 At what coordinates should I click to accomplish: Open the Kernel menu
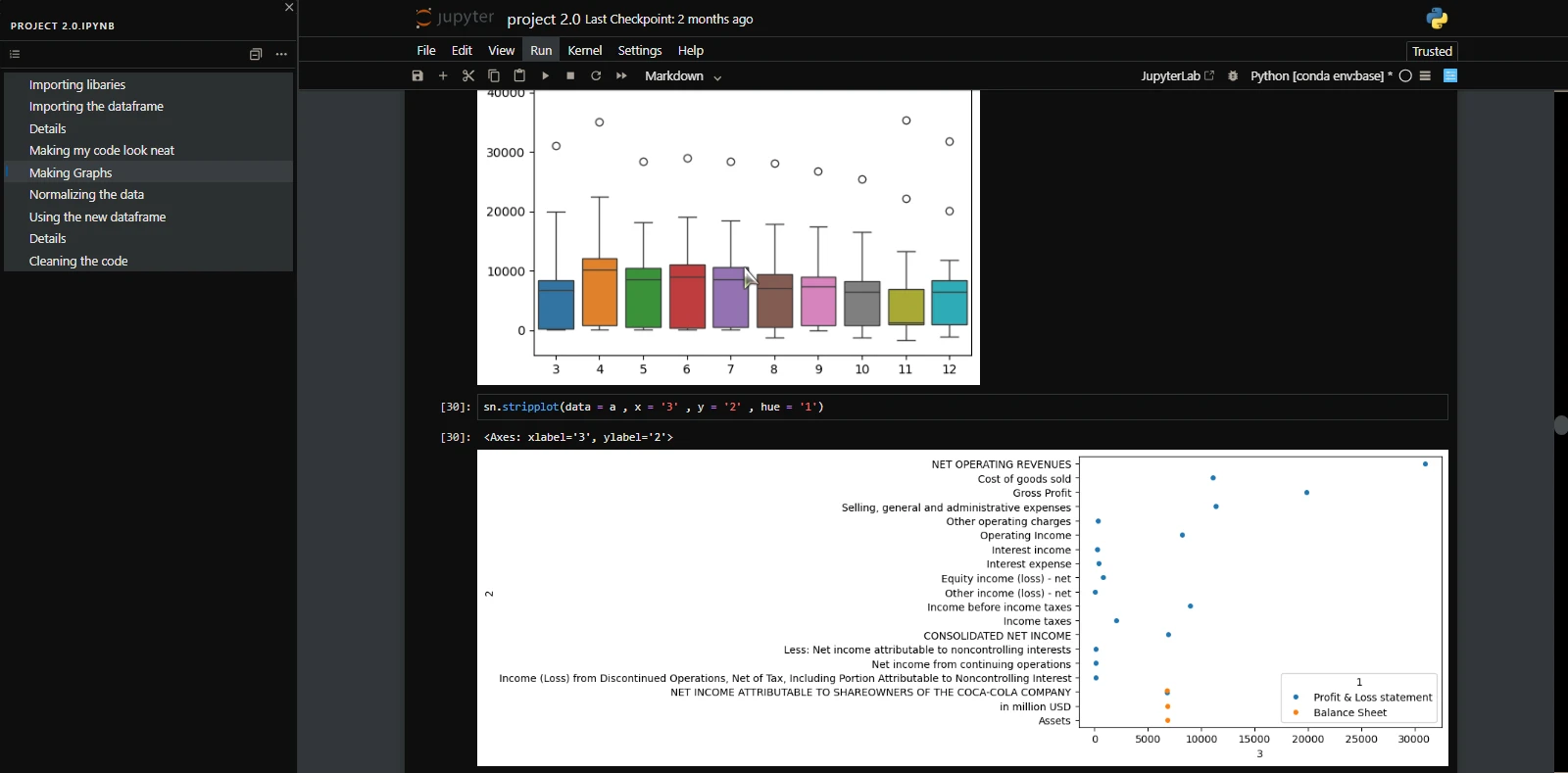click(x=584, y=51)
